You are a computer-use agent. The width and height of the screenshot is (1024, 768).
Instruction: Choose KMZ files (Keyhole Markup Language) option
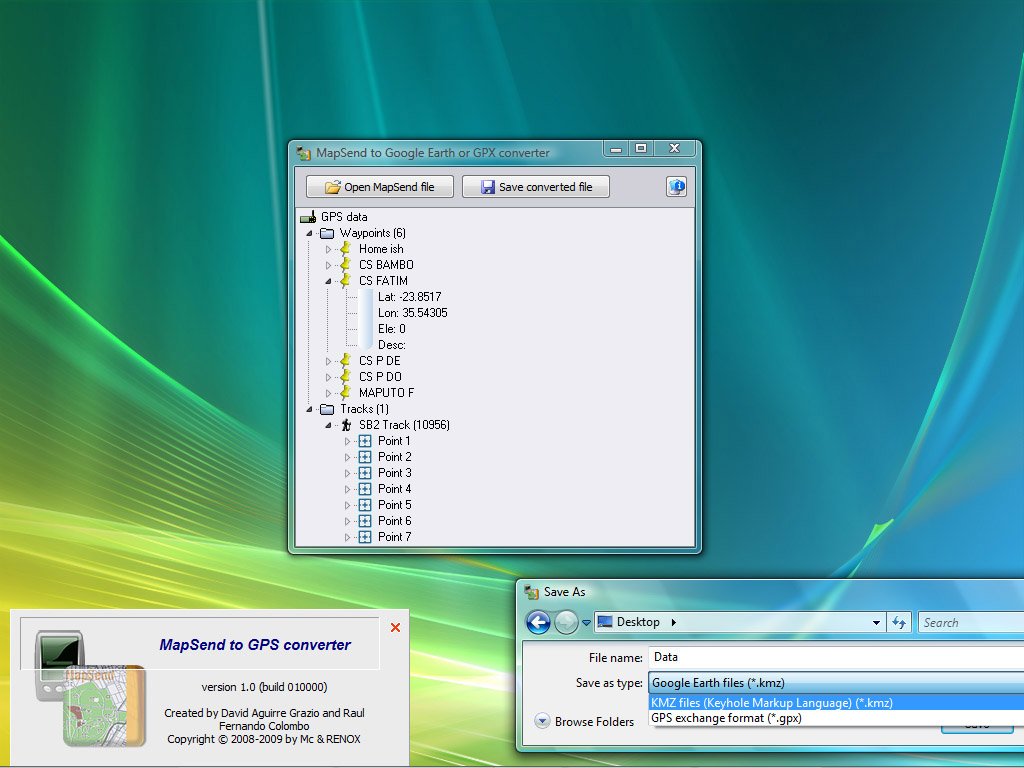tap(837, 703)
